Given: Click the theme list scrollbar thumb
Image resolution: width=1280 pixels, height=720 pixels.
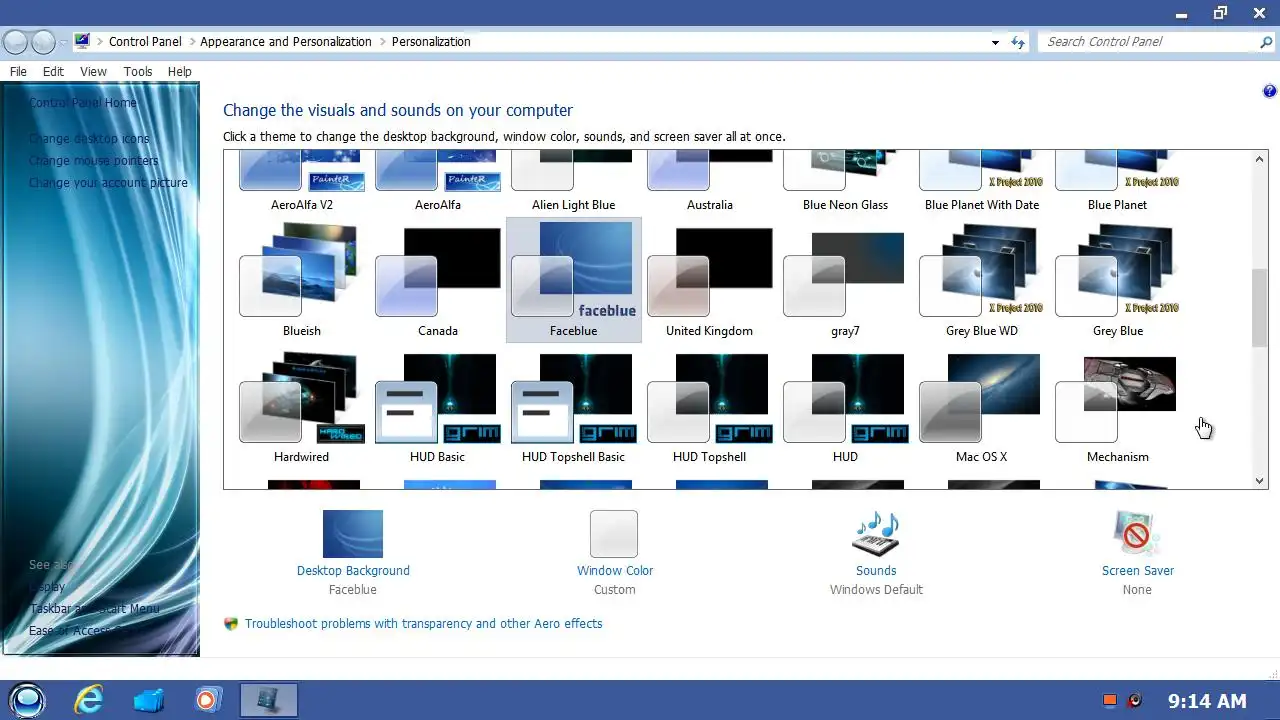Looking at the screenshot, I should point(1260,309).
